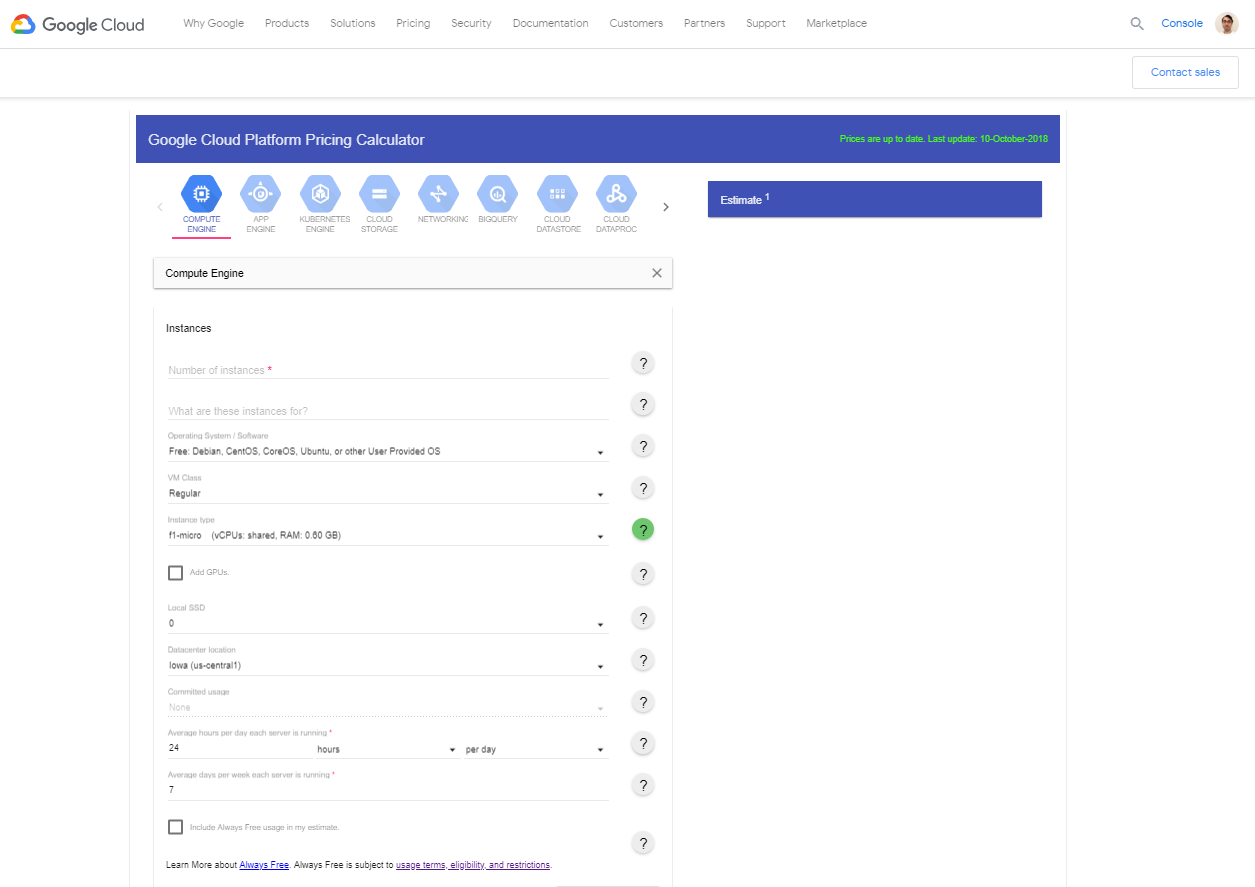Show previous products with left carousel arrow
1255x887 pixels.
pyautogui.click(x=160, y=207)
